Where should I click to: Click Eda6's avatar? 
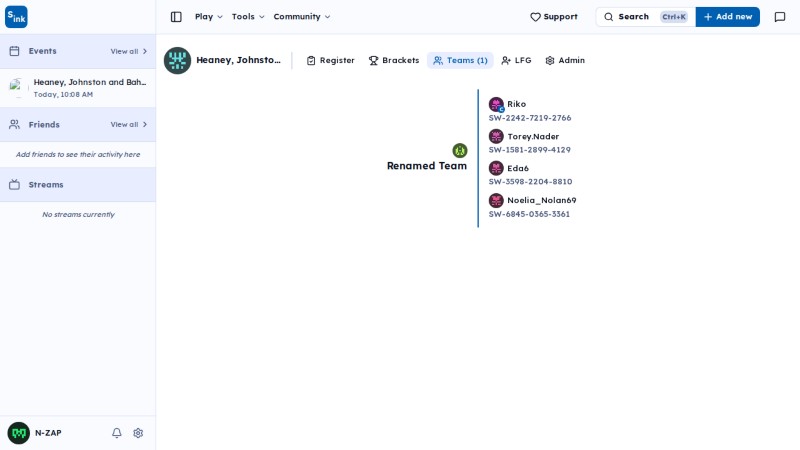pos(496,168)
